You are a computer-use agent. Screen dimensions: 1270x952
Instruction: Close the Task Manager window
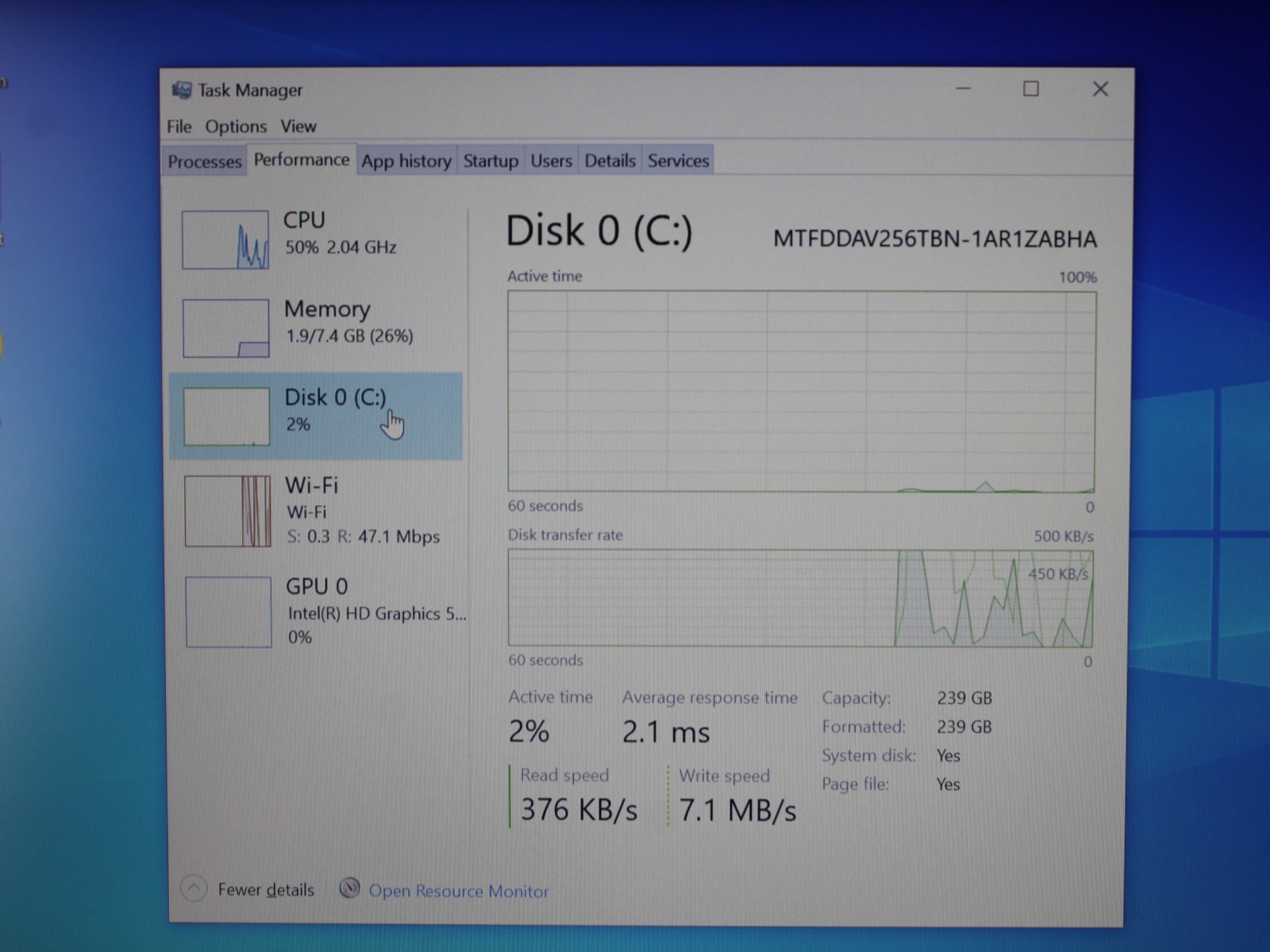pos(1100,89)
